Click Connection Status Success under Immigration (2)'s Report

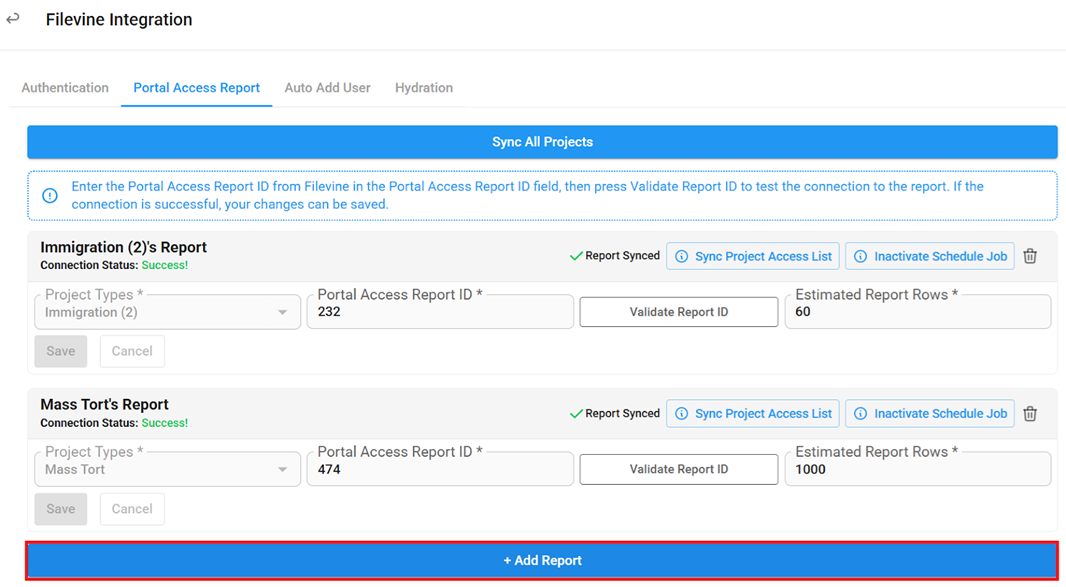click(114, 265)
